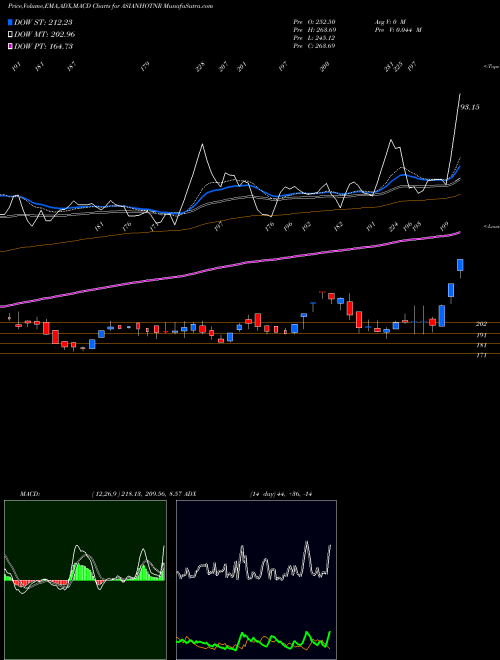
Task: Click the MACD values '218.13, 209.56, 8.57'
Action: click(x=151, y=494)
